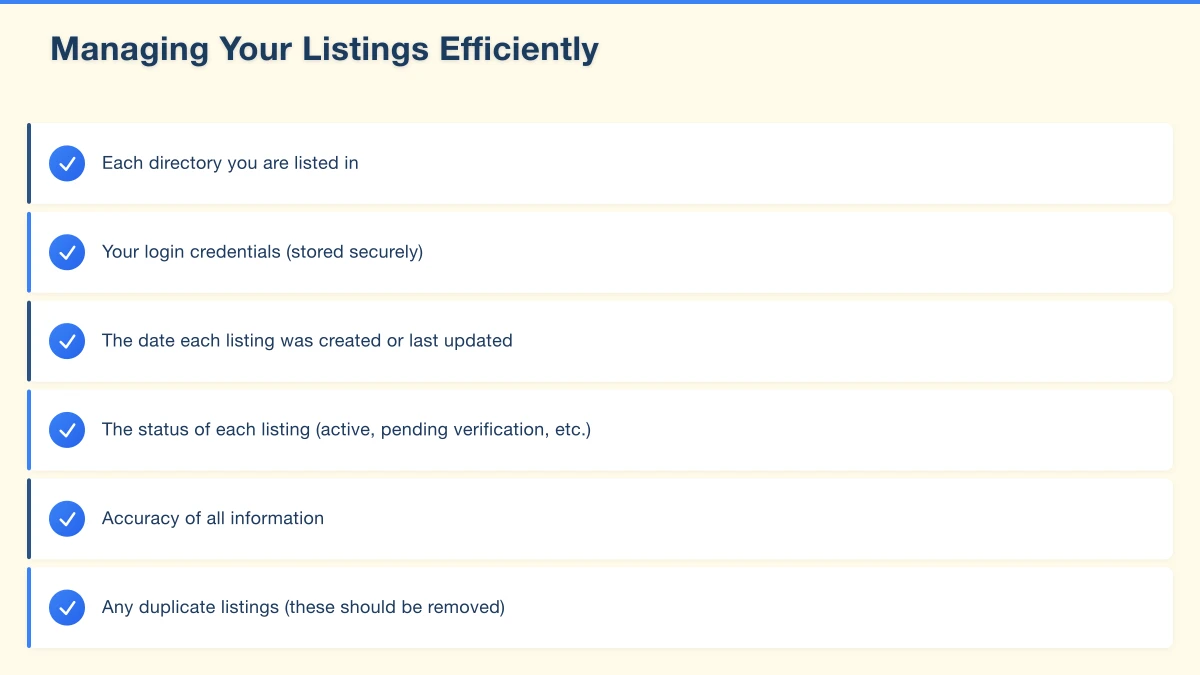Click the 'Each directory you are listed in' text
This screenshot has width=1200, height=675.
[230, 163]
